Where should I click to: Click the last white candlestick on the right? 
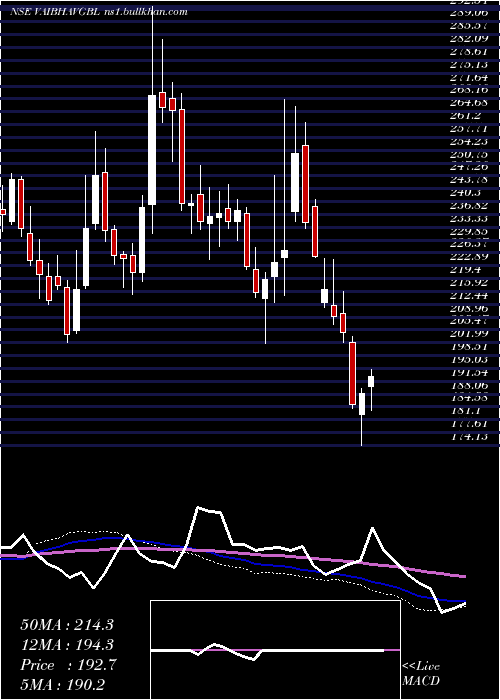click(x=371, y=382)
